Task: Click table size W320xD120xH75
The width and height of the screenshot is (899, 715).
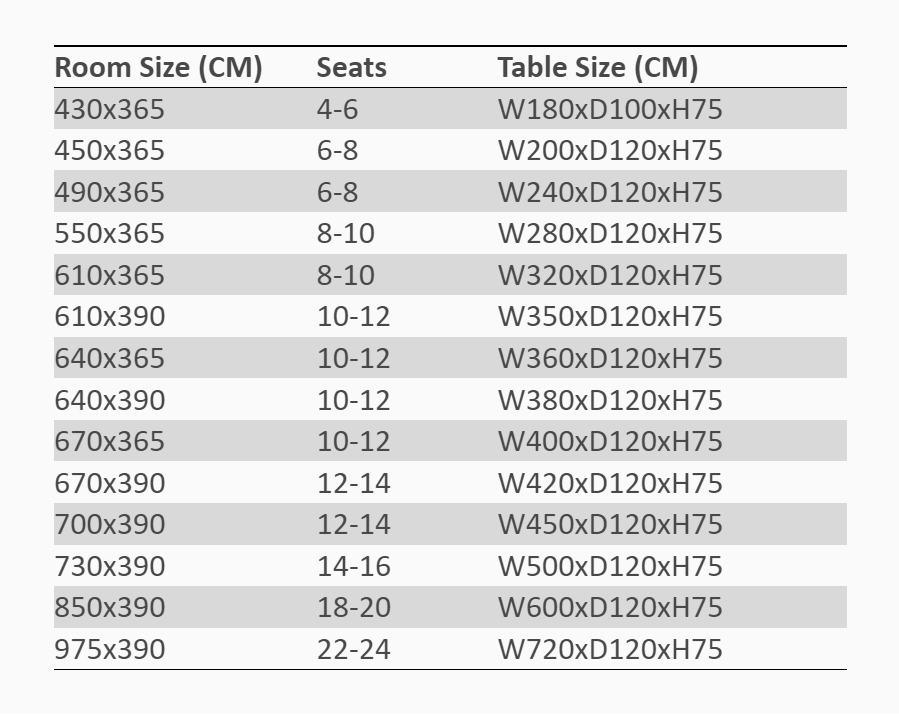Action: click(609, 275)
